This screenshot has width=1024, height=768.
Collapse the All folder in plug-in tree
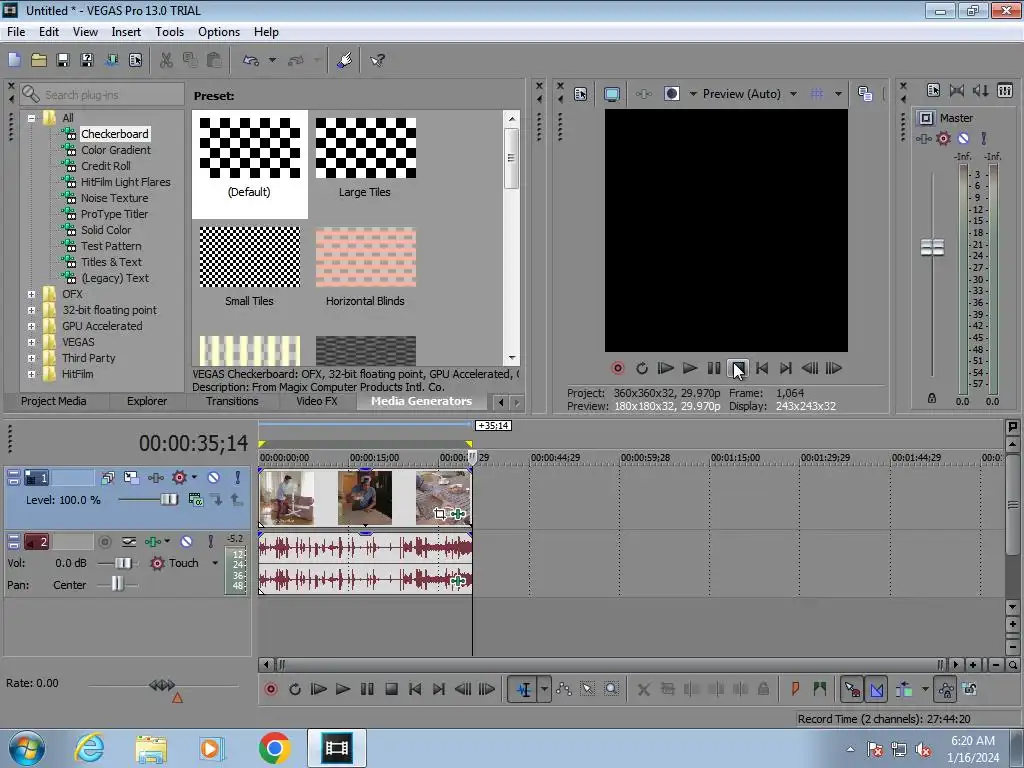tap(31, 118)
